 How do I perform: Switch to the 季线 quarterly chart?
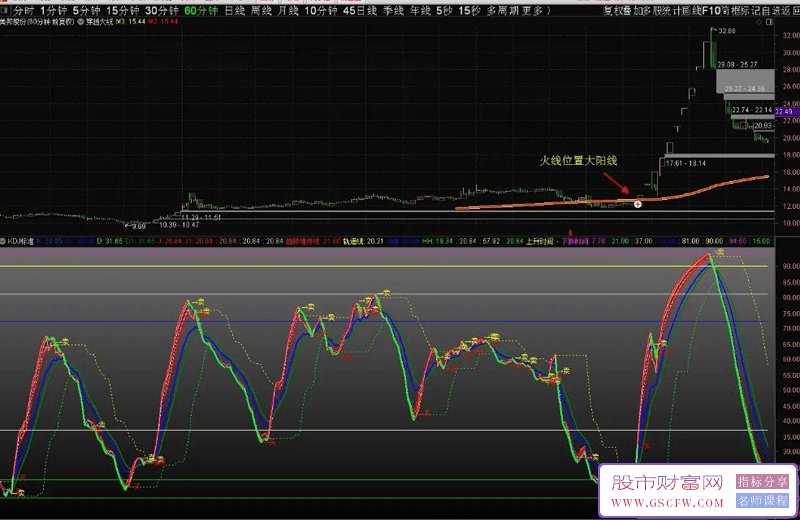click(393, 10)
